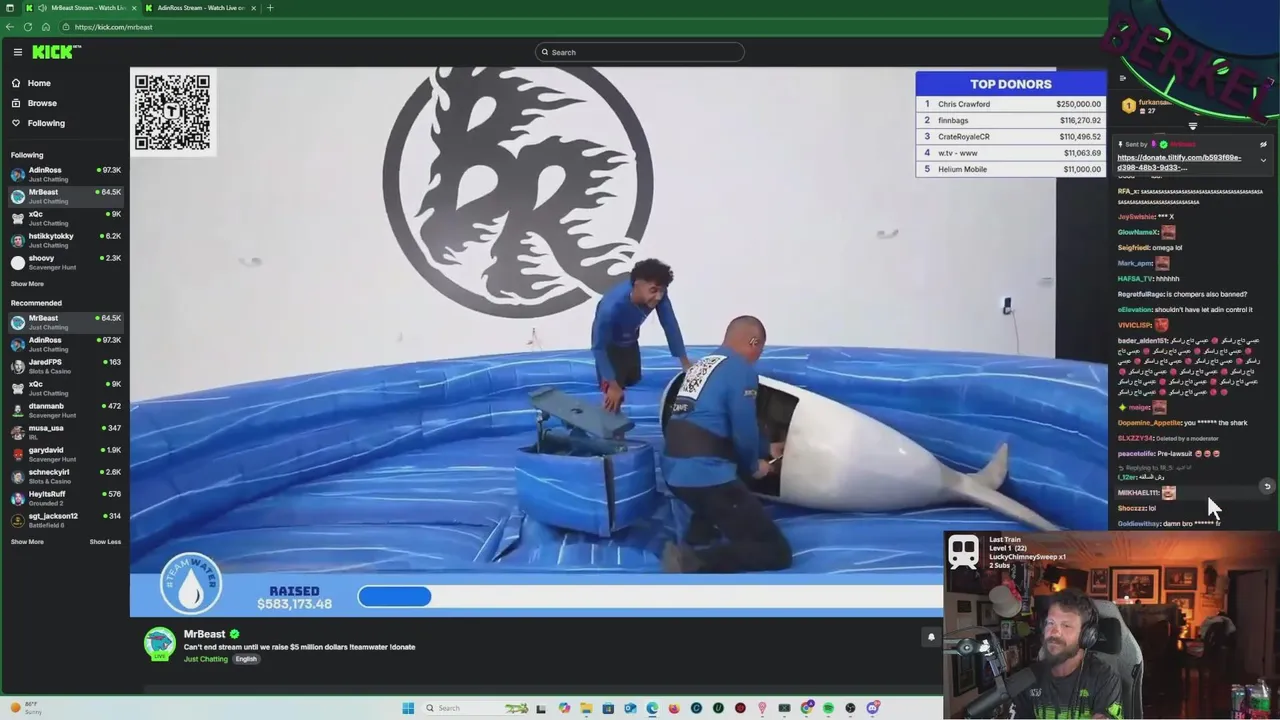
Task: Open the browser tab actions icon
Action: pyautogui.click(x=10, y=8)
